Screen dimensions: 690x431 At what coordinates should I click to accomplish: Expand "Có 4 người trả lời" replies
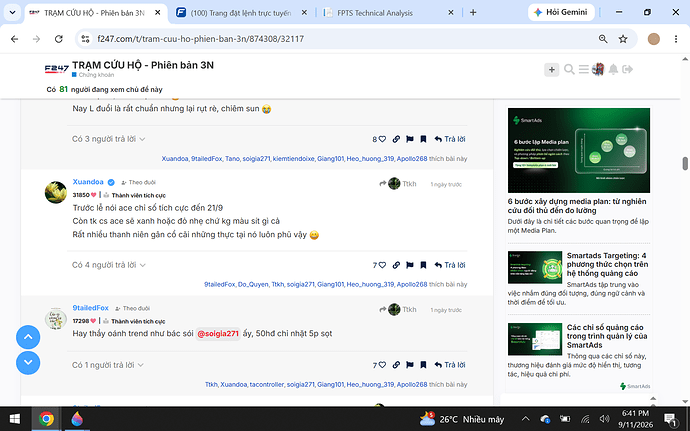click(x=109, y=265)
